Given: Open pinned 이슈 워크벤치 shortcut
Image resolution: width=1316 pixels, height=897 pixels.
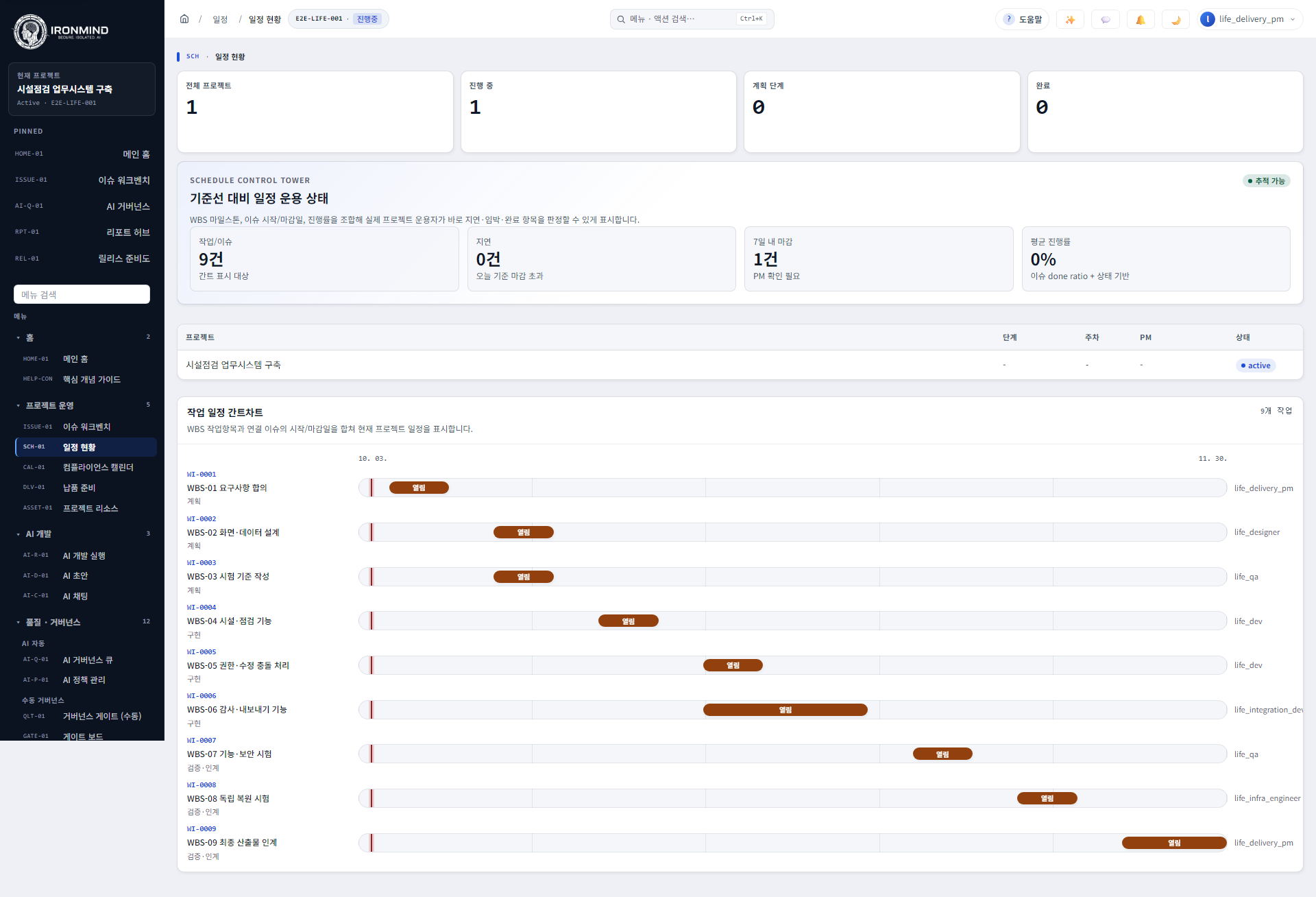Looking at the screenshot, I should point(82,180).
